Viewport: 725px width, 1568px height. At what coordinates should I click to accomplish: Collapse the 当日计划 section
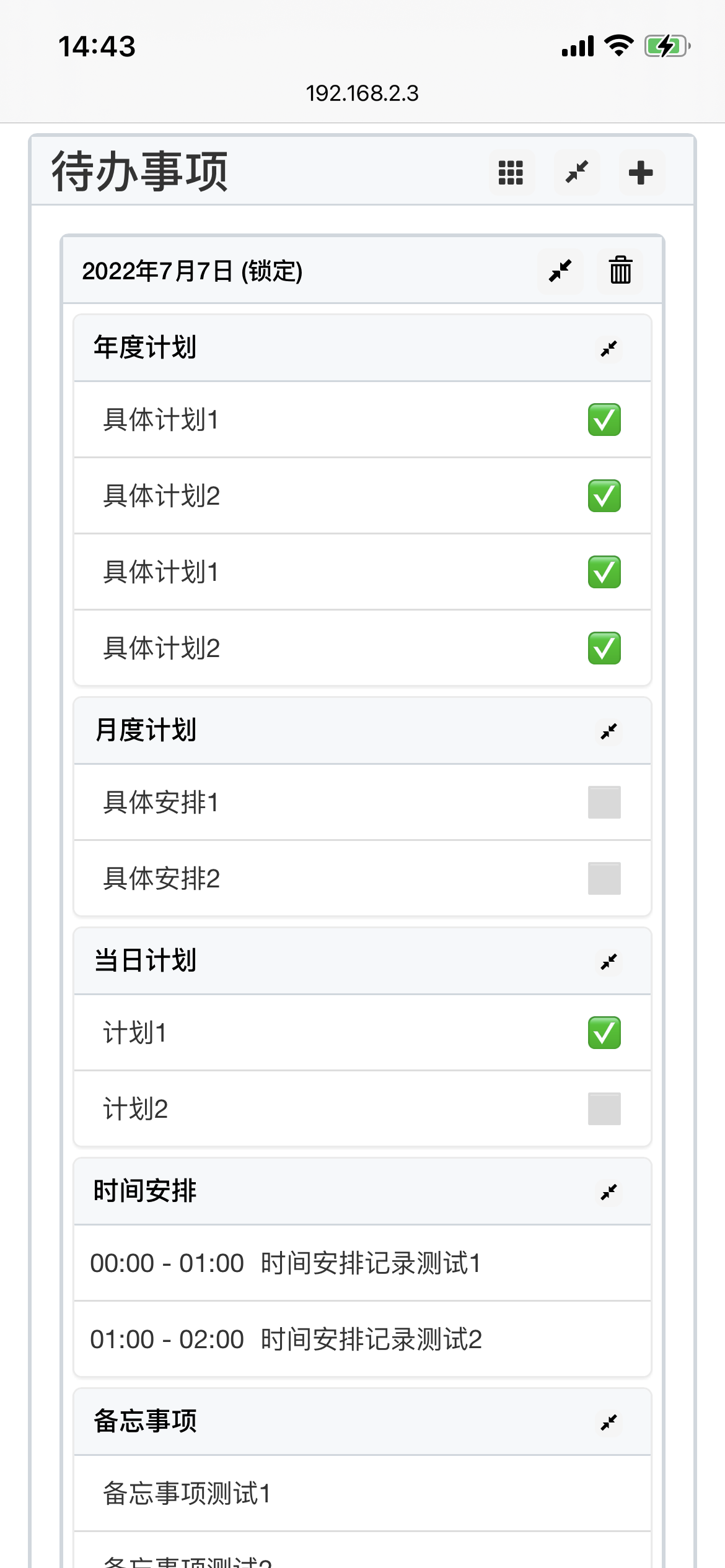click(x=609, y=962)
